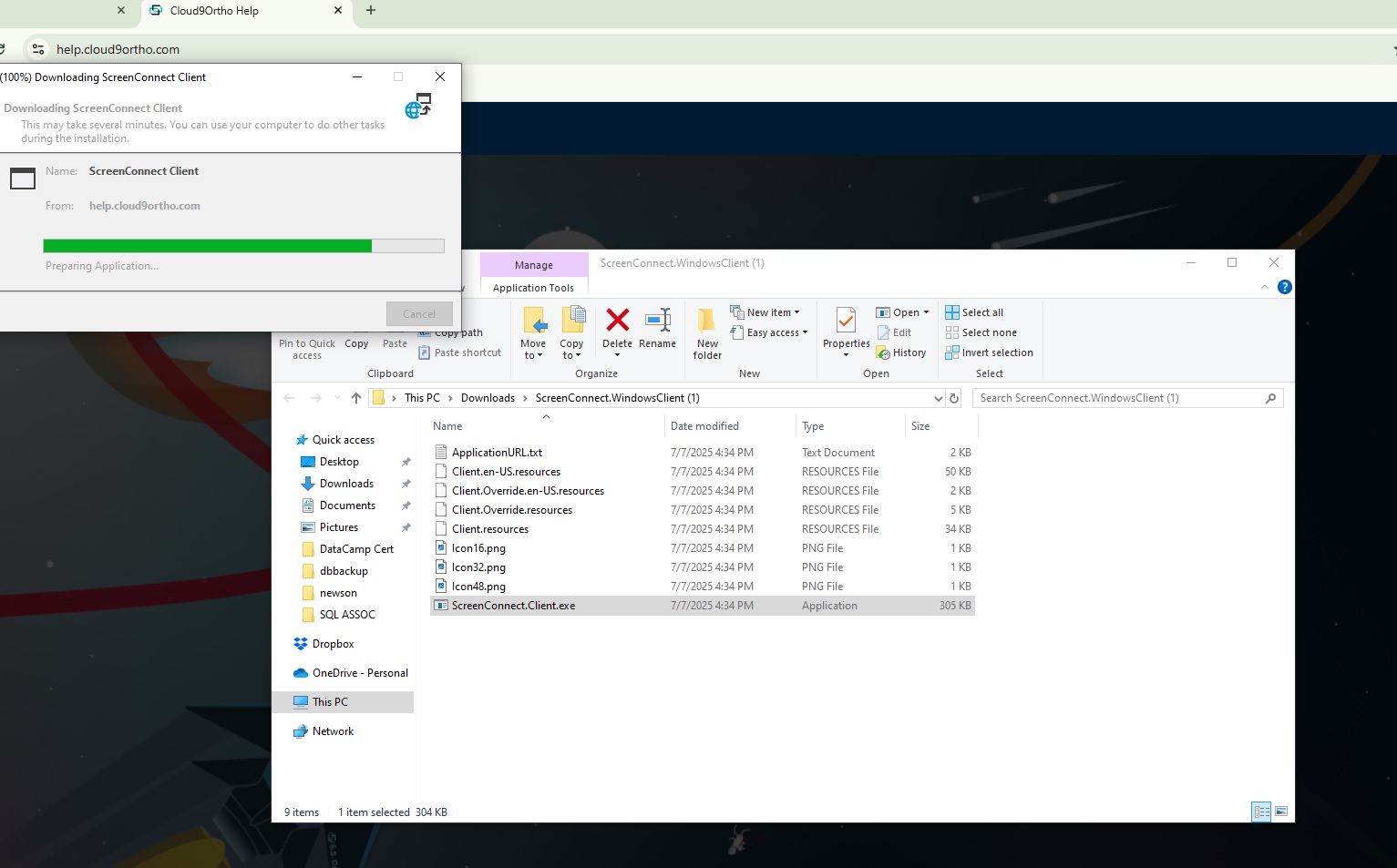Viewport: 1397px width, 868px height.
Task: Select Icon48.png file row
Action: pyautogui.click(x=703, y=587)
